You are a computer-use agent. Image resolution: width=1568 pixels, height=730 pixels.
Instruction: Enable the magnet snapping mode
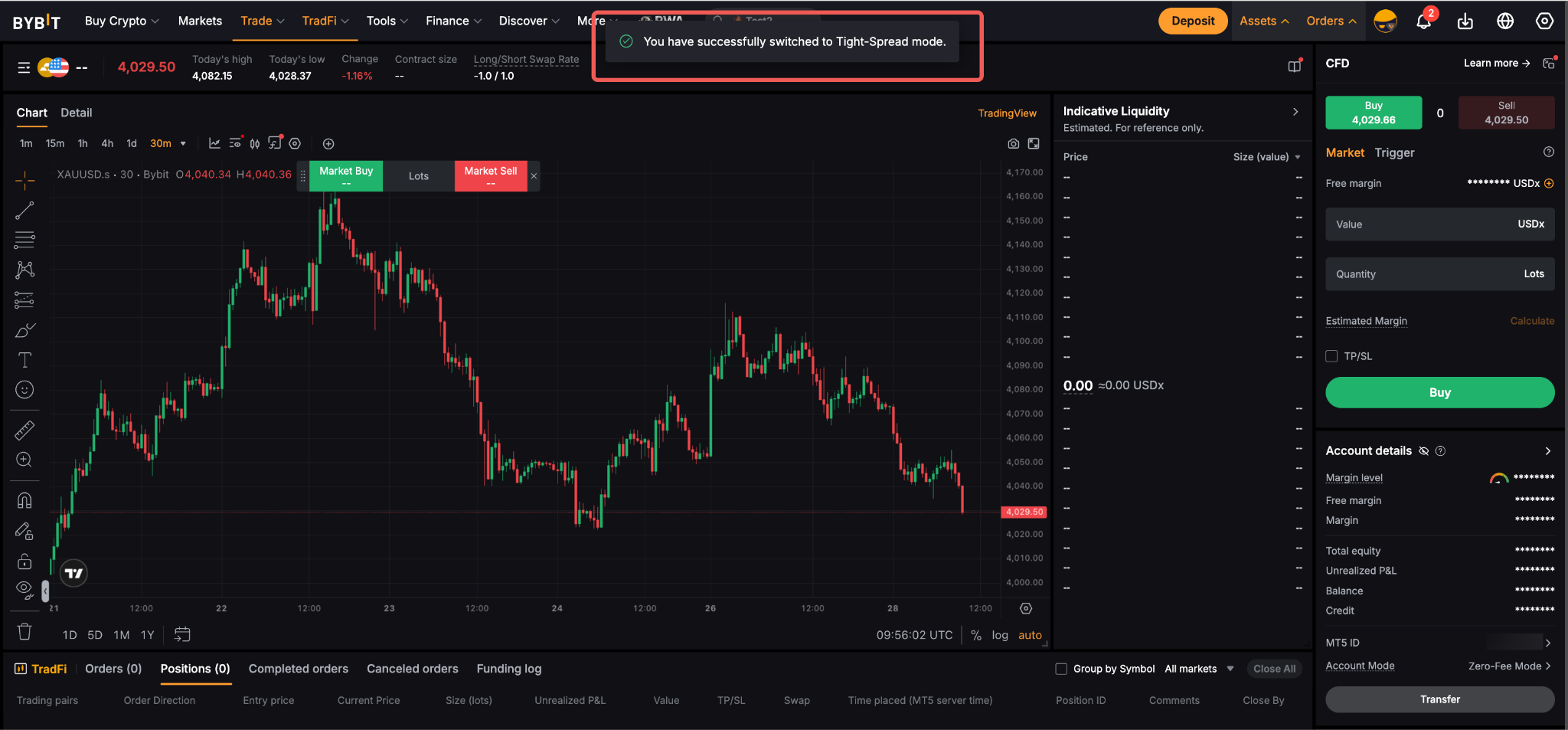24,500
